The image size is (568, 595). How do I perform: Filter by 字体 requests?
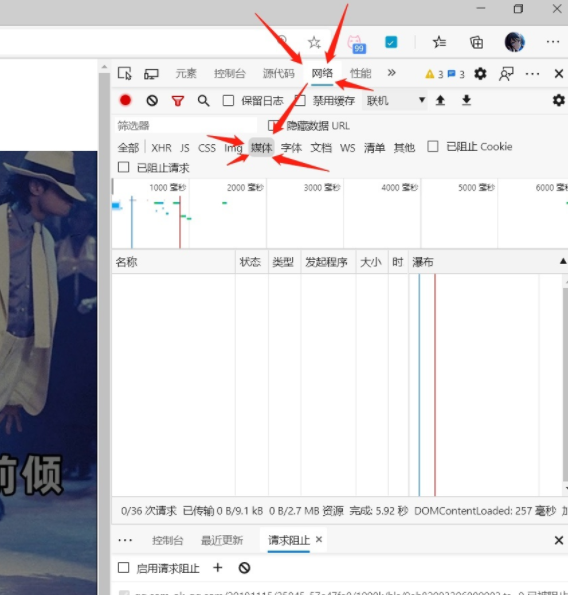coord(291,148)
